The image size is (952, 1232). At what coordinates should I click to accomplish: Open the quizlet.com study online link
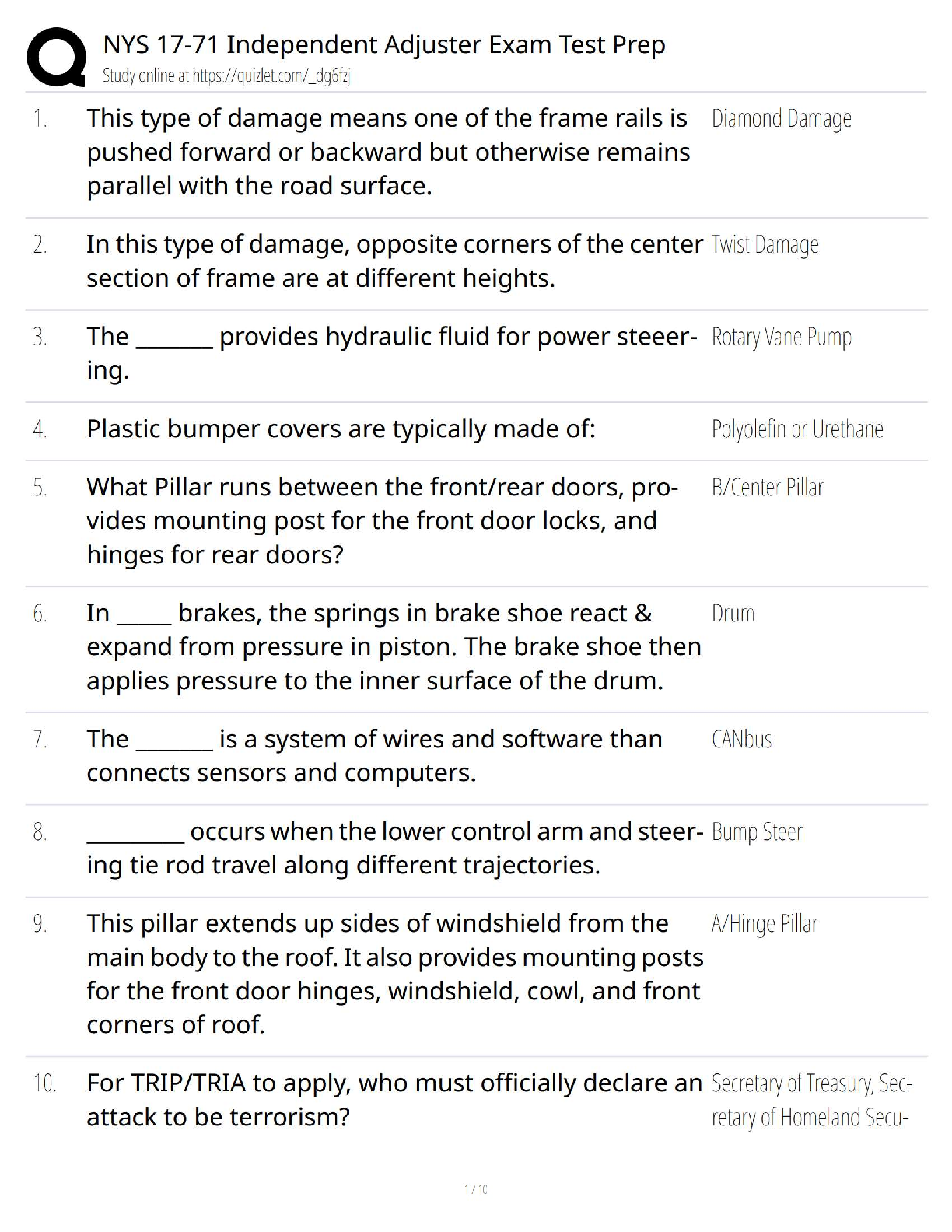click(227, 76)
